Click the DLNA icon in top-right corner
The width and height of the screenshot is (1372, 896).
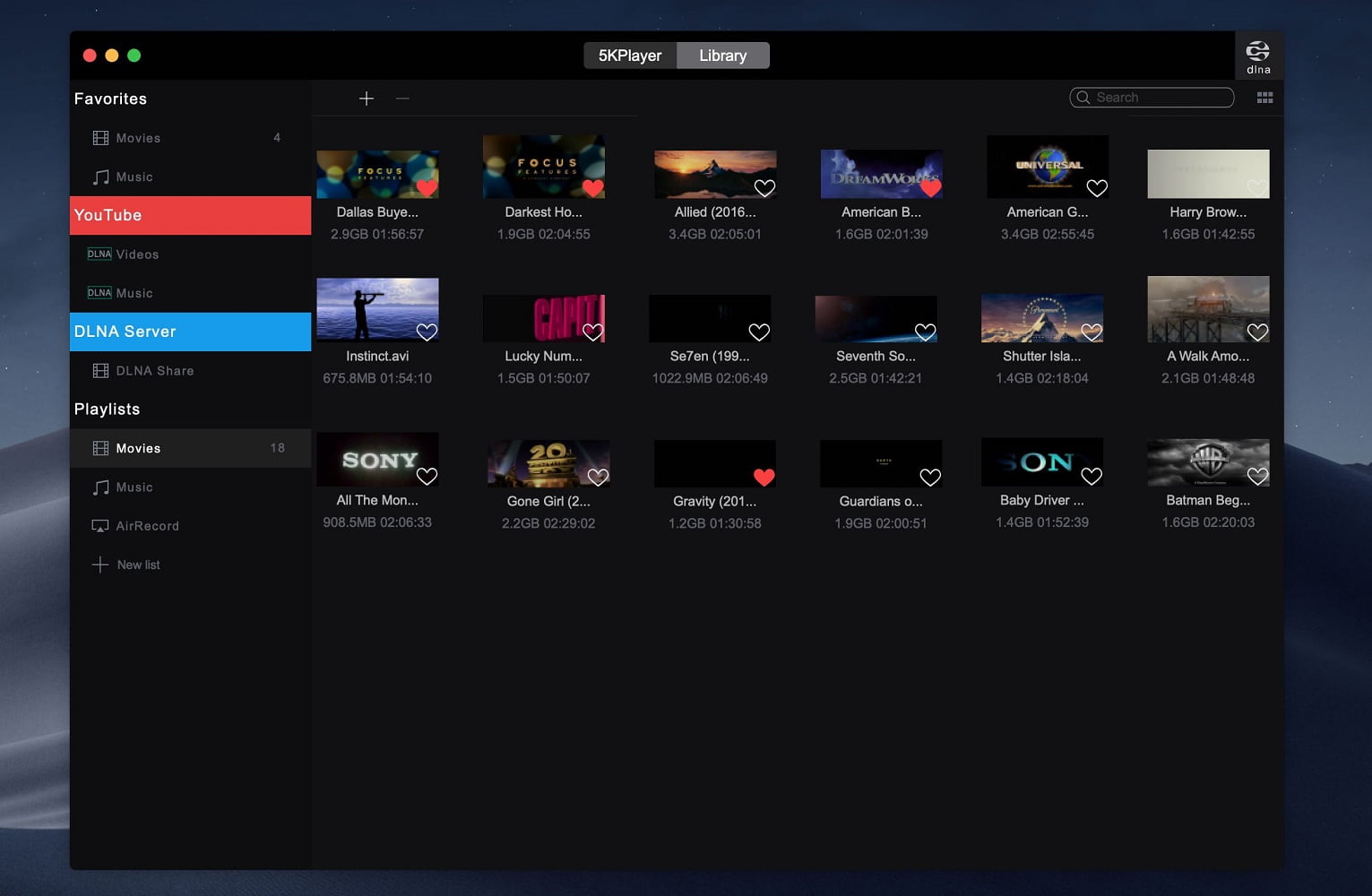(x=1258, y=56)
